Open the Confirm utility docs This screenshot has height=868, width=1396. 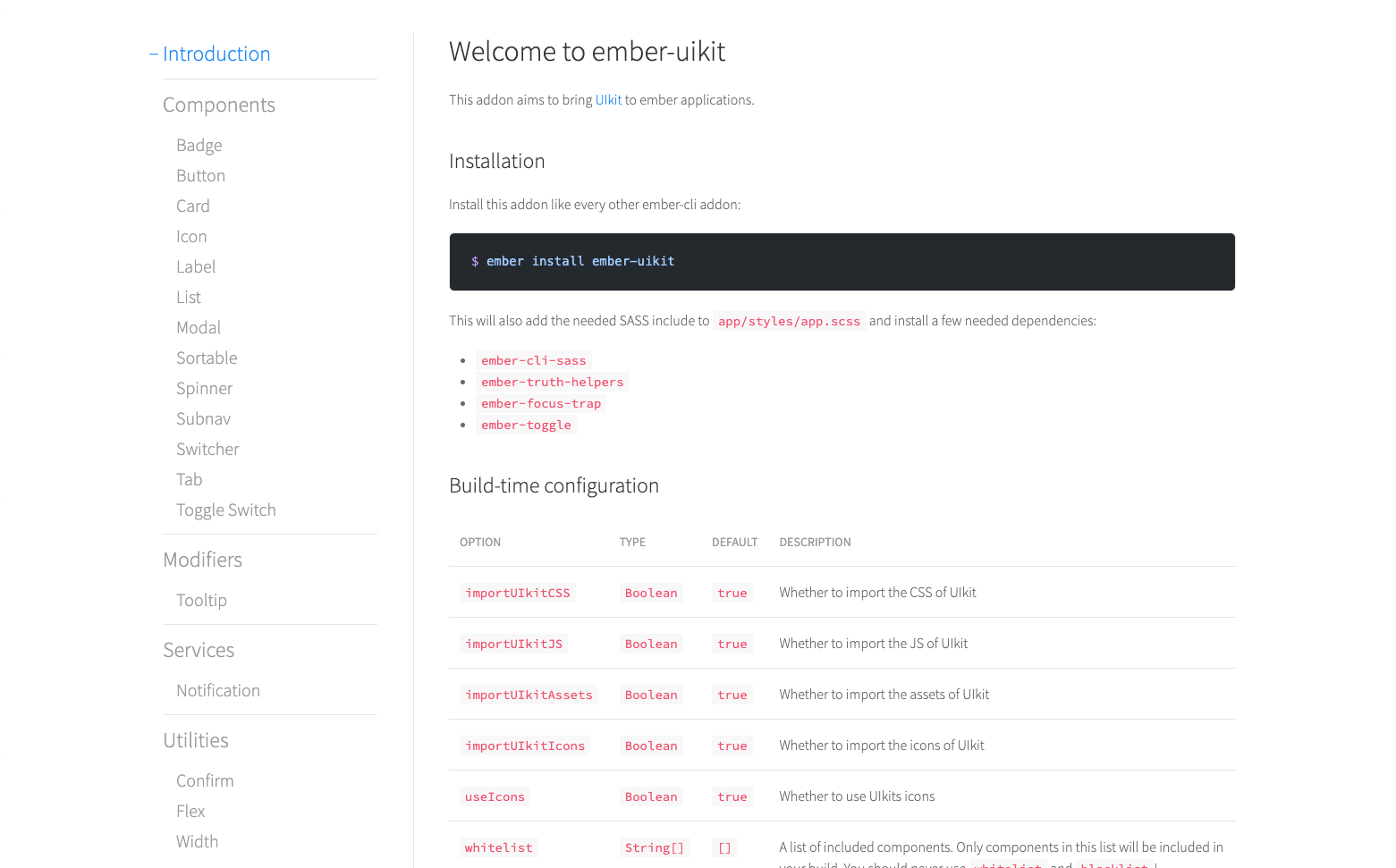coord(205,780)
